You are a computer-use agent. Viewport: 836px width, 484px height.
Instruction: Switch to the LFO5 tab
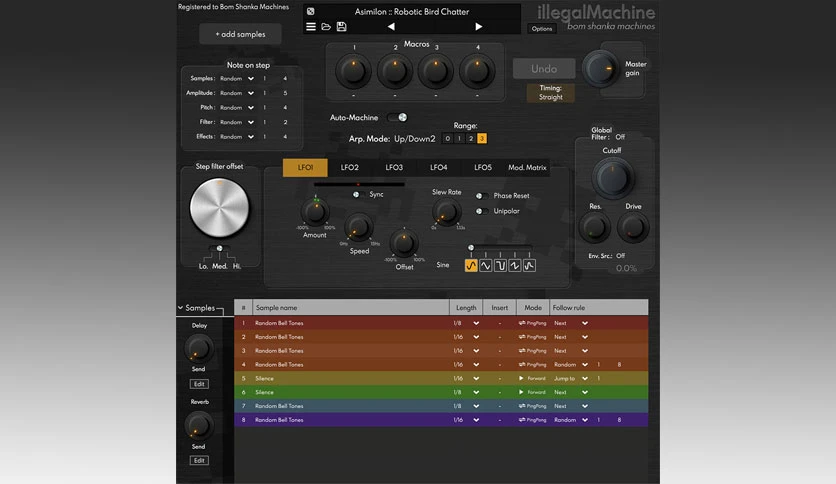point(483,167)
